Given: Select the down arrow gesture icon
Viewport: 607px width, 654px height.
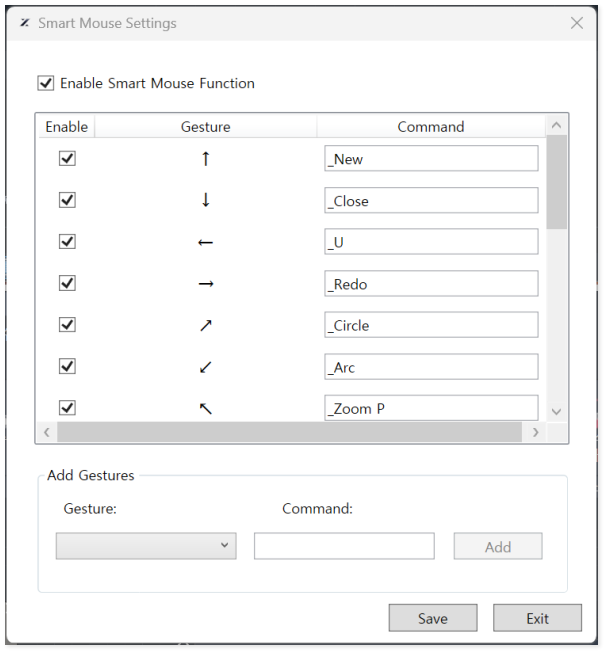Looking at the screenshot, I should tap(206, 200).
